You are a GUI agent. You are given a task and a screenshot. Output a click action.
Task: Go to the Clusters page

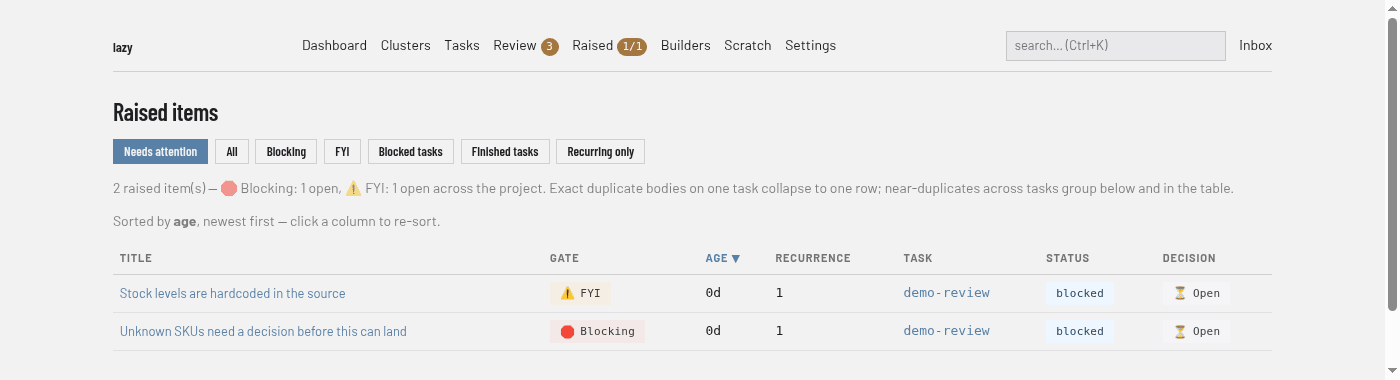click(405, 46)
